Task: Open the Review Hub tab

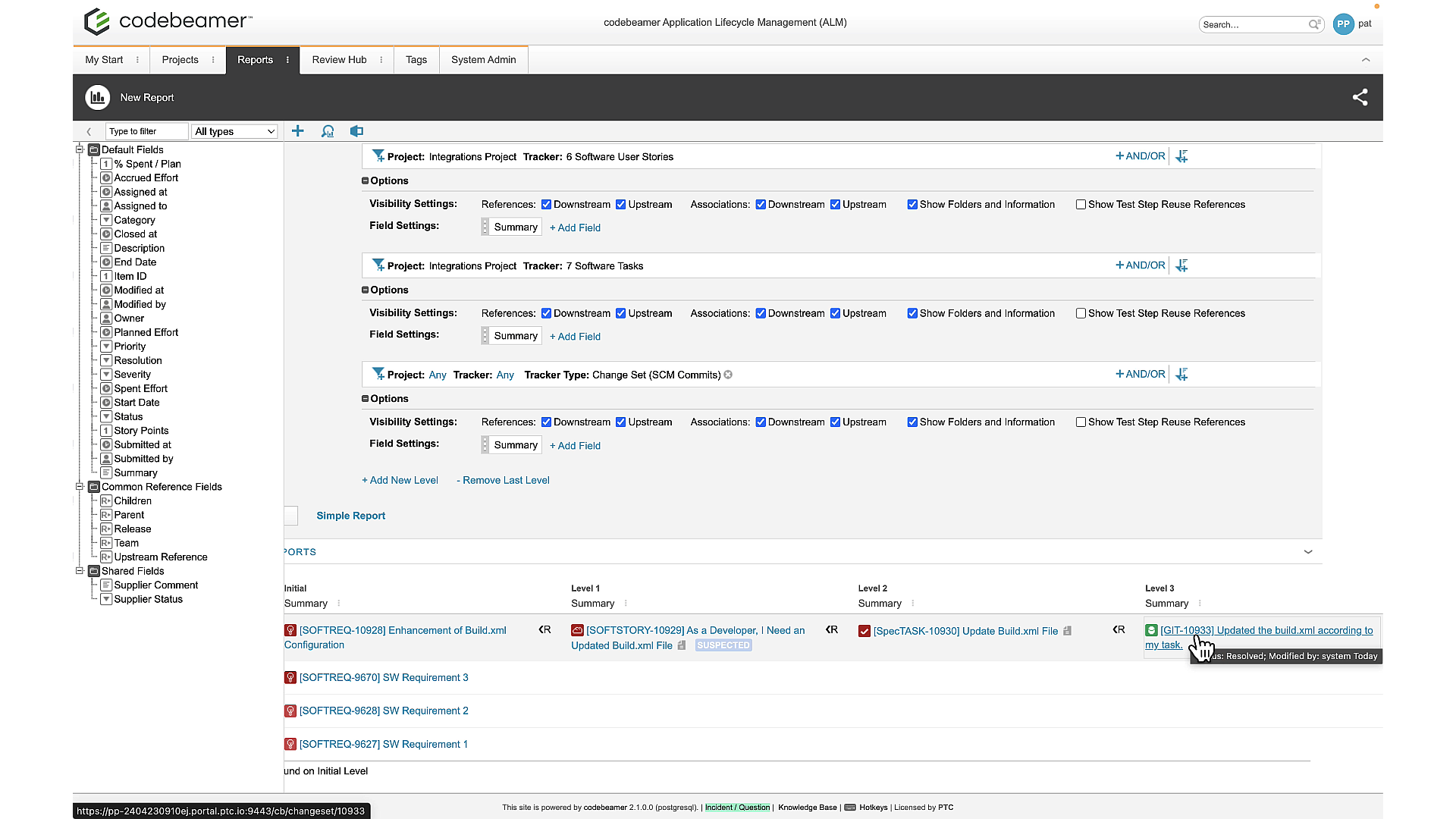Action: pyautogui.click(x=339, y=60)
